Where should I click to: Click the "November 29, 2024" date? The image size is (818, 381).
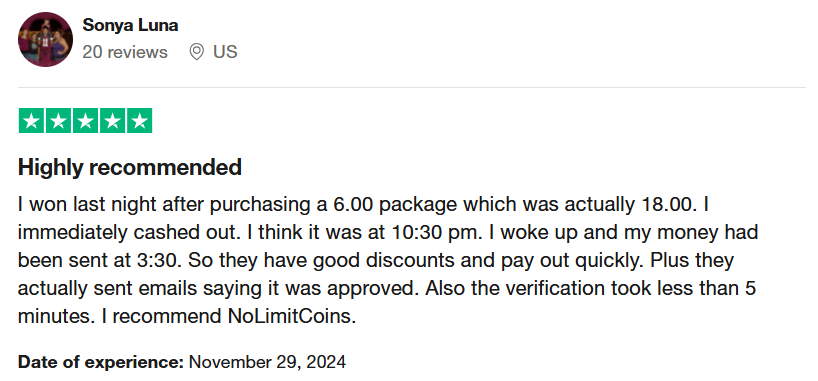(267, 362)
